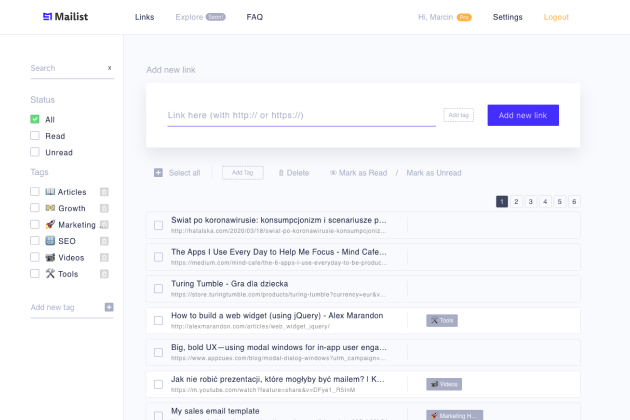Tick the Articles tag checkbox
The height and width of the screenshot is (420, 630).
point(35,192)
